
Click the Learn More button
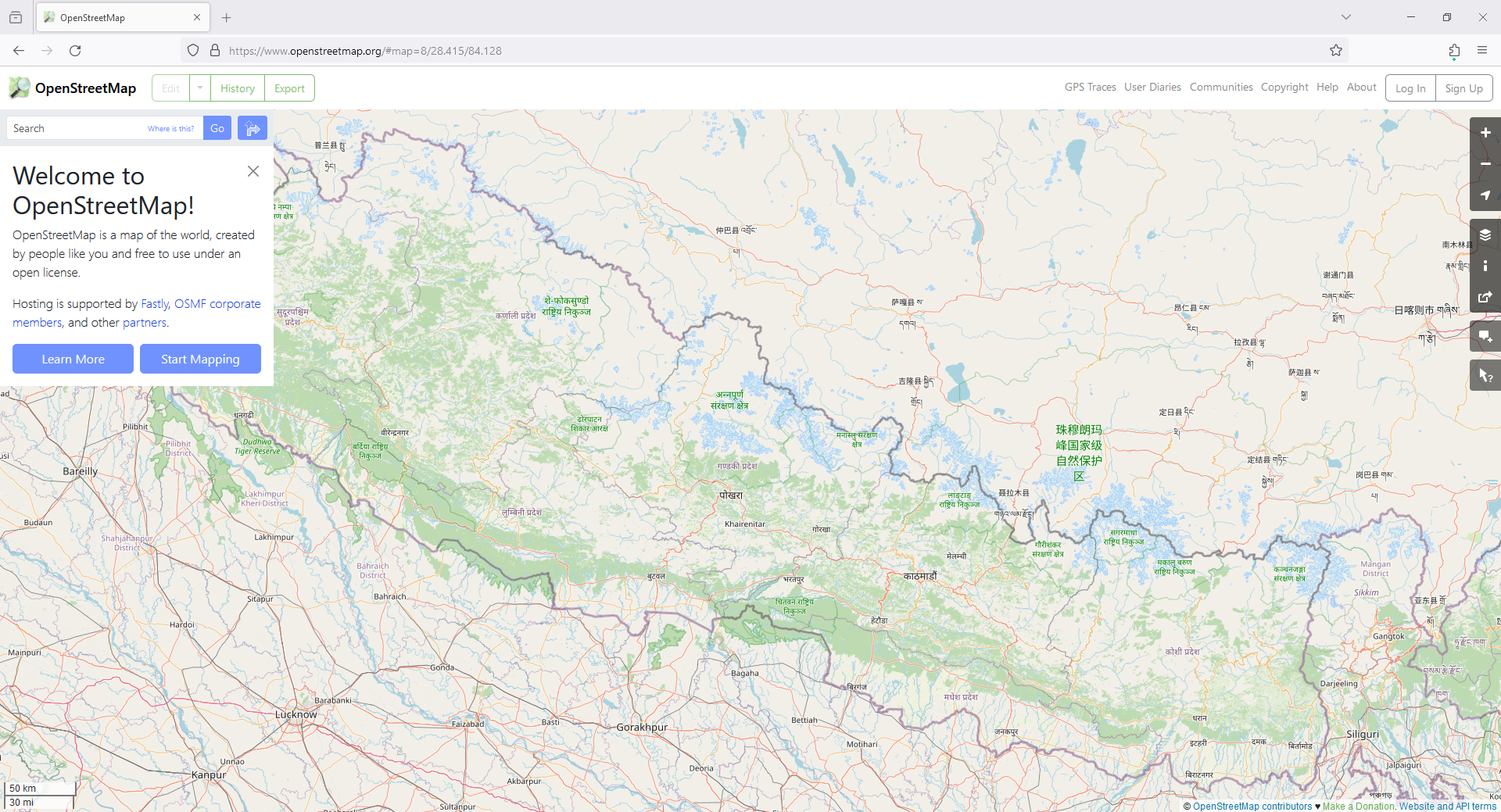tap(73, 359)
